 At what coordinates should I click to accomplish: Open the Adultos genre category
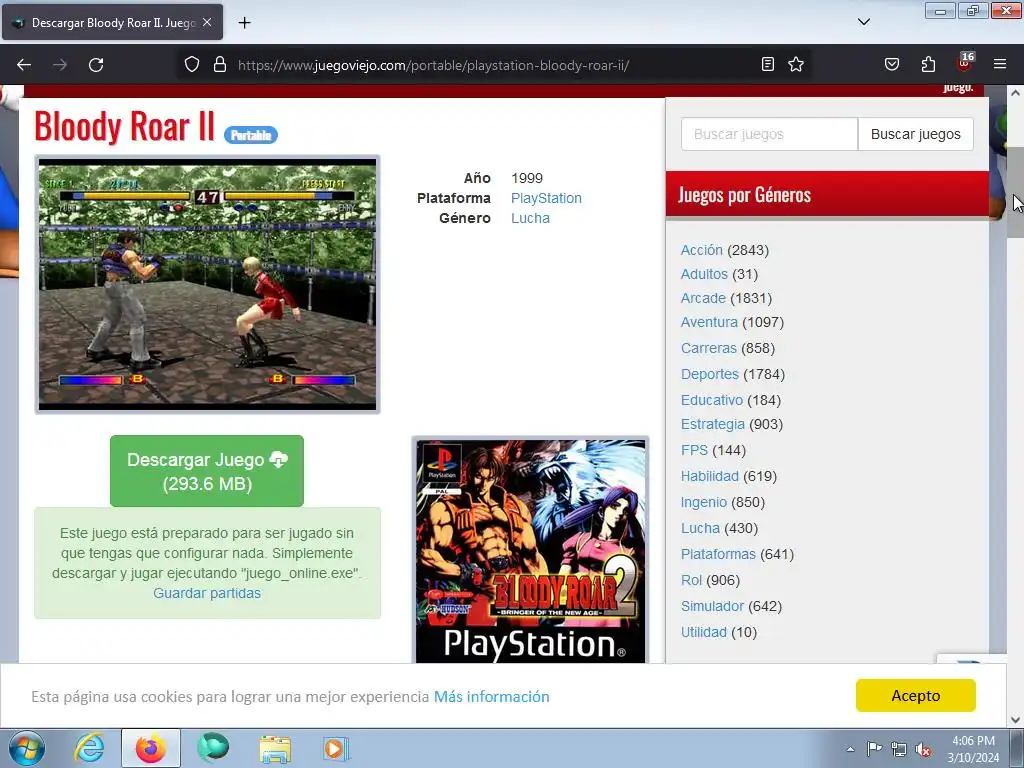704,274
